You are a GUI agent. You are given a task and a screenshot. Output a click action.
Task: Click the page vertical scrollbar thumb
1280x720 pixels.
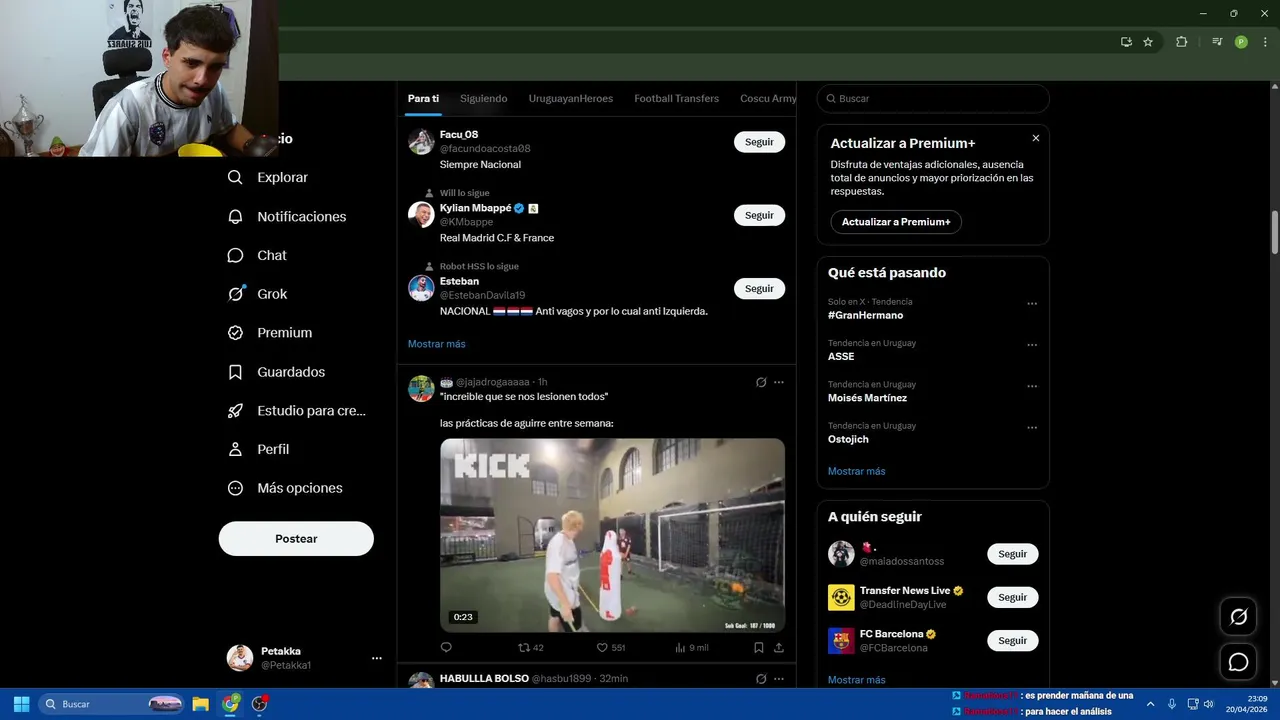[1275, 233]
